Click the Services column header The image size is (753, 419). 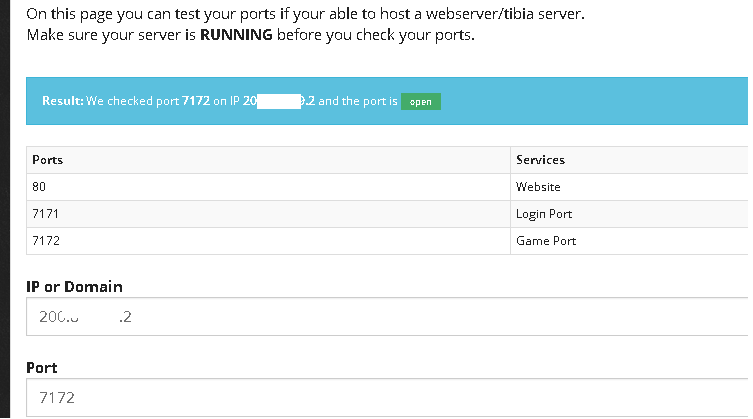(x=629, y=160)
